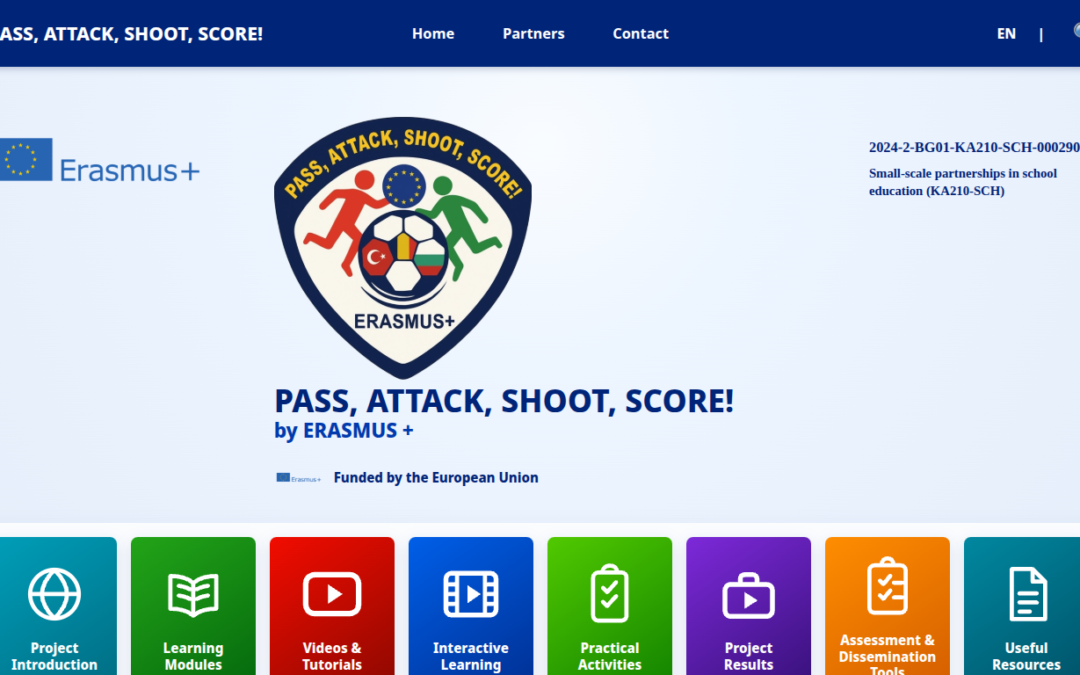Click 'Small-scale partnerships in school education' text

[x=963, y=182]
